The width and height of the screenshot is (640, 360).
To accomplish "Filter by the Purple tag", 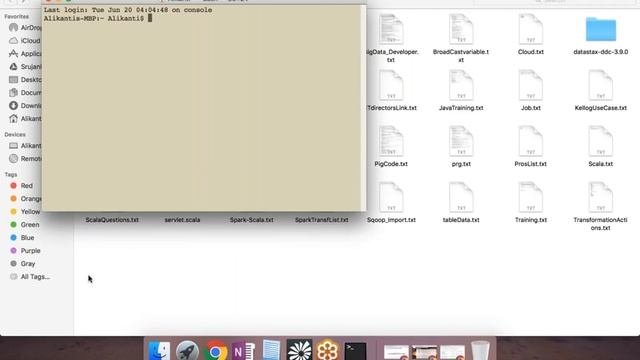I will point(25,251).
